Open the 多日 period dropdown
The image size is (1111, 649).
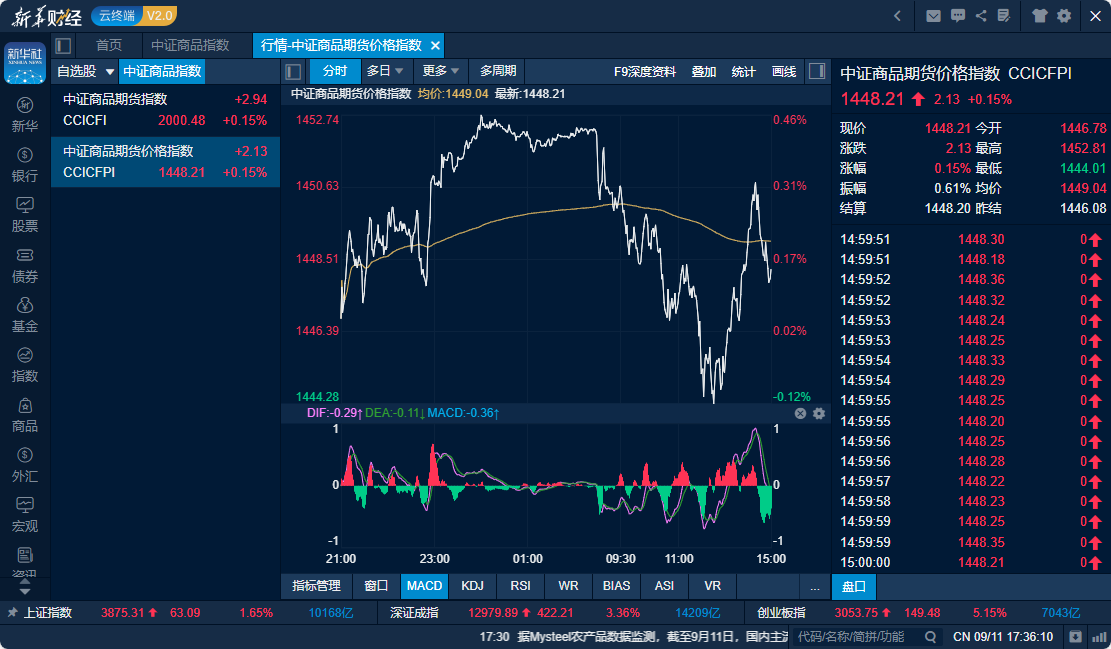click(385, 71)
